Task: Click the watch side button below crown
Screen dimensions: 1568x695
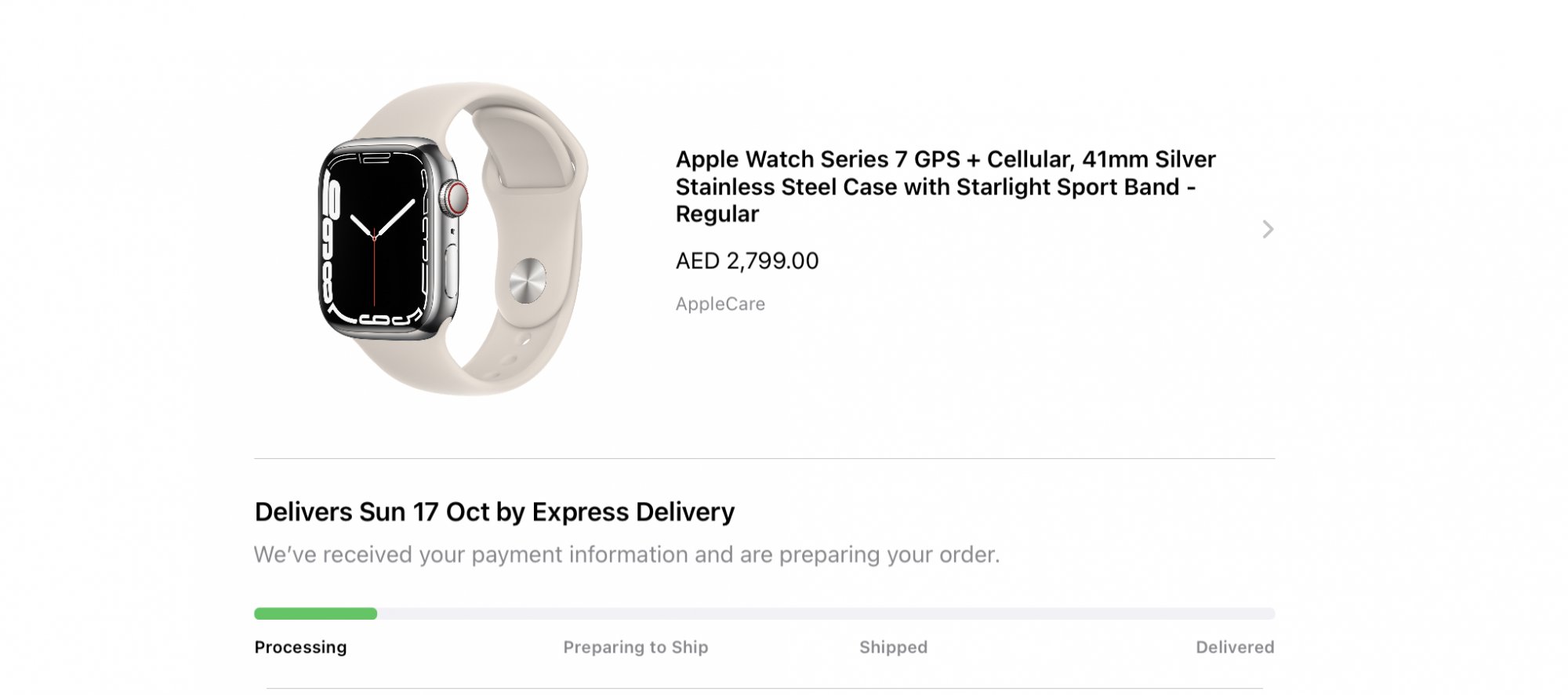Action: click(452, 271)
